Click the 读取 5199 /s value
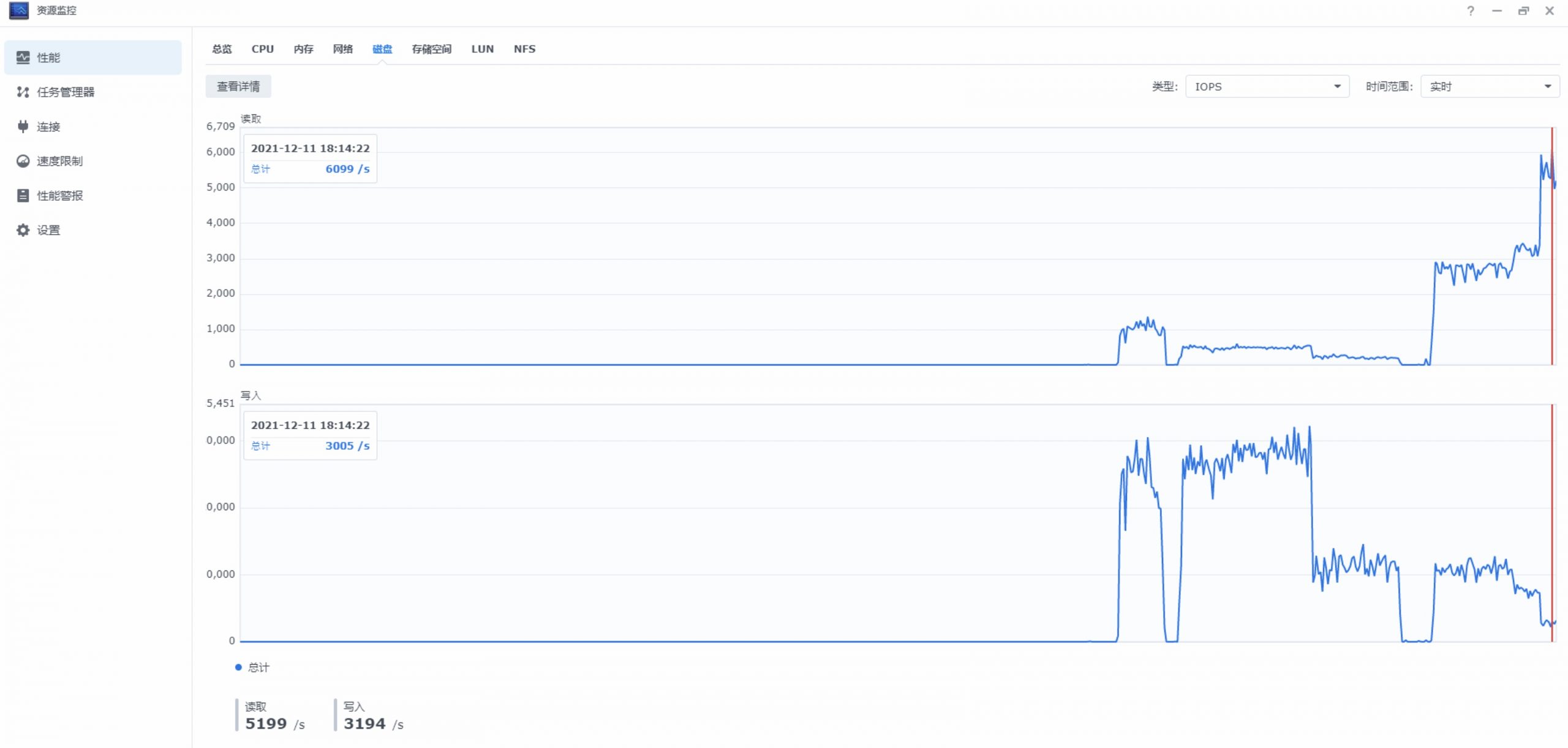The width and height of the screenshot is (1568, 748). pos(275,724)
